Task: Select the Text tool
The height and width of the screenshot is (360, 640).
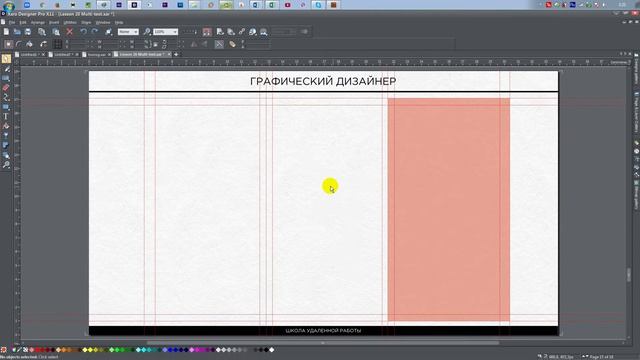Action: tap(6, 117)
